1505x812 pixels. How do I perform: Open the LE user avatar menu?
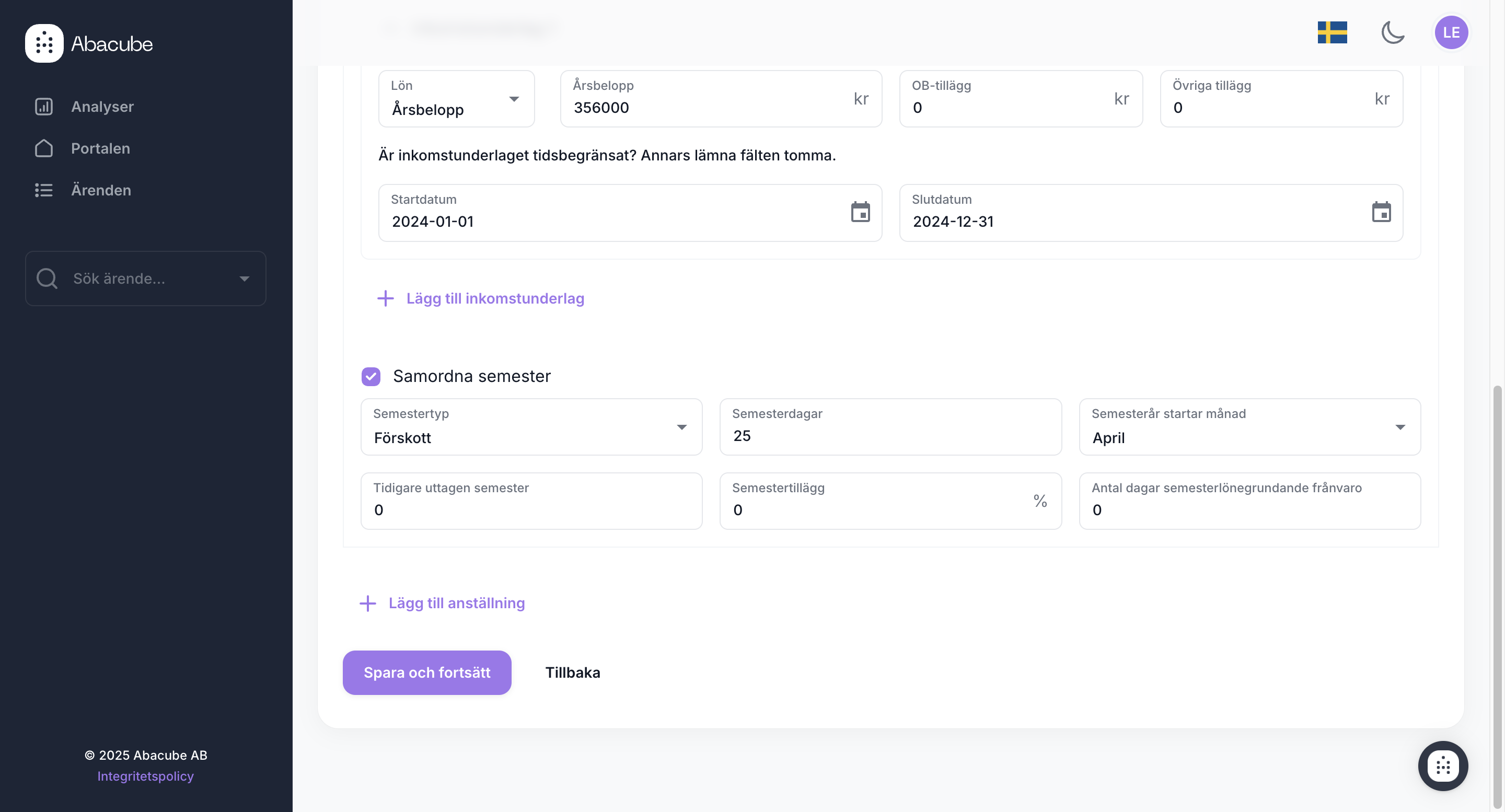pyautogui.click(x=1451, y=32)
